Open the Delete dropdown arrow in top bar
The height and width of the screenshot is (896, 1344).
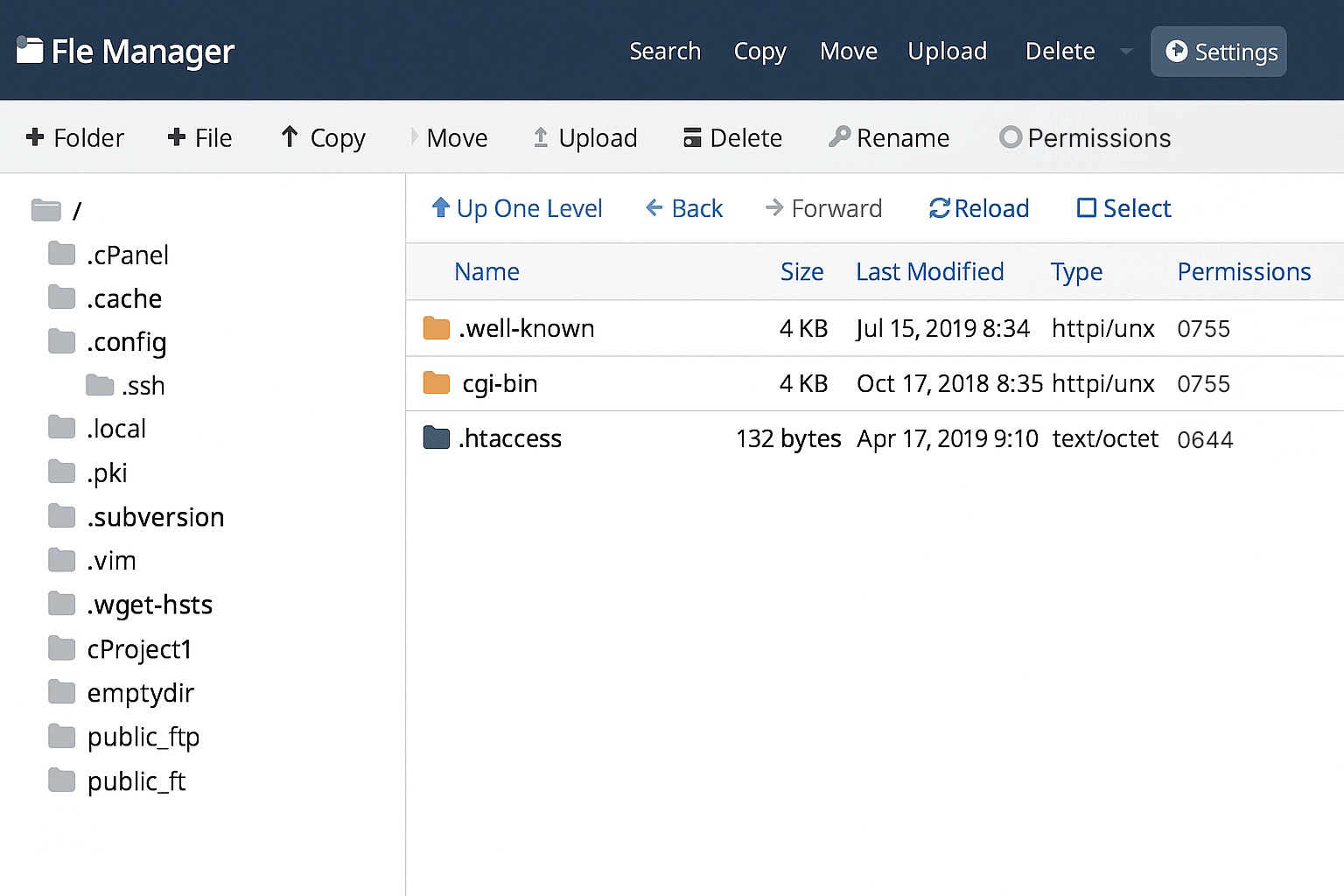coord(1125,52)
